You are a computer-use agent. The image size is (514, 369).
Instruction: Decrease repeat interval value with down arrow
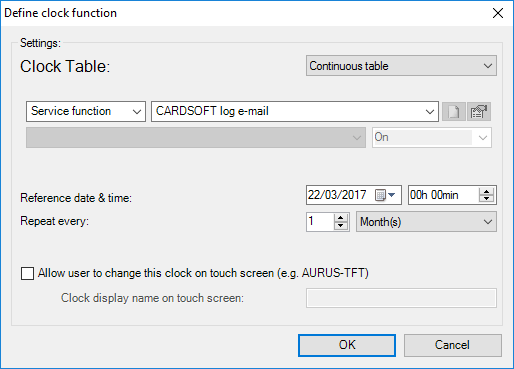340,225
